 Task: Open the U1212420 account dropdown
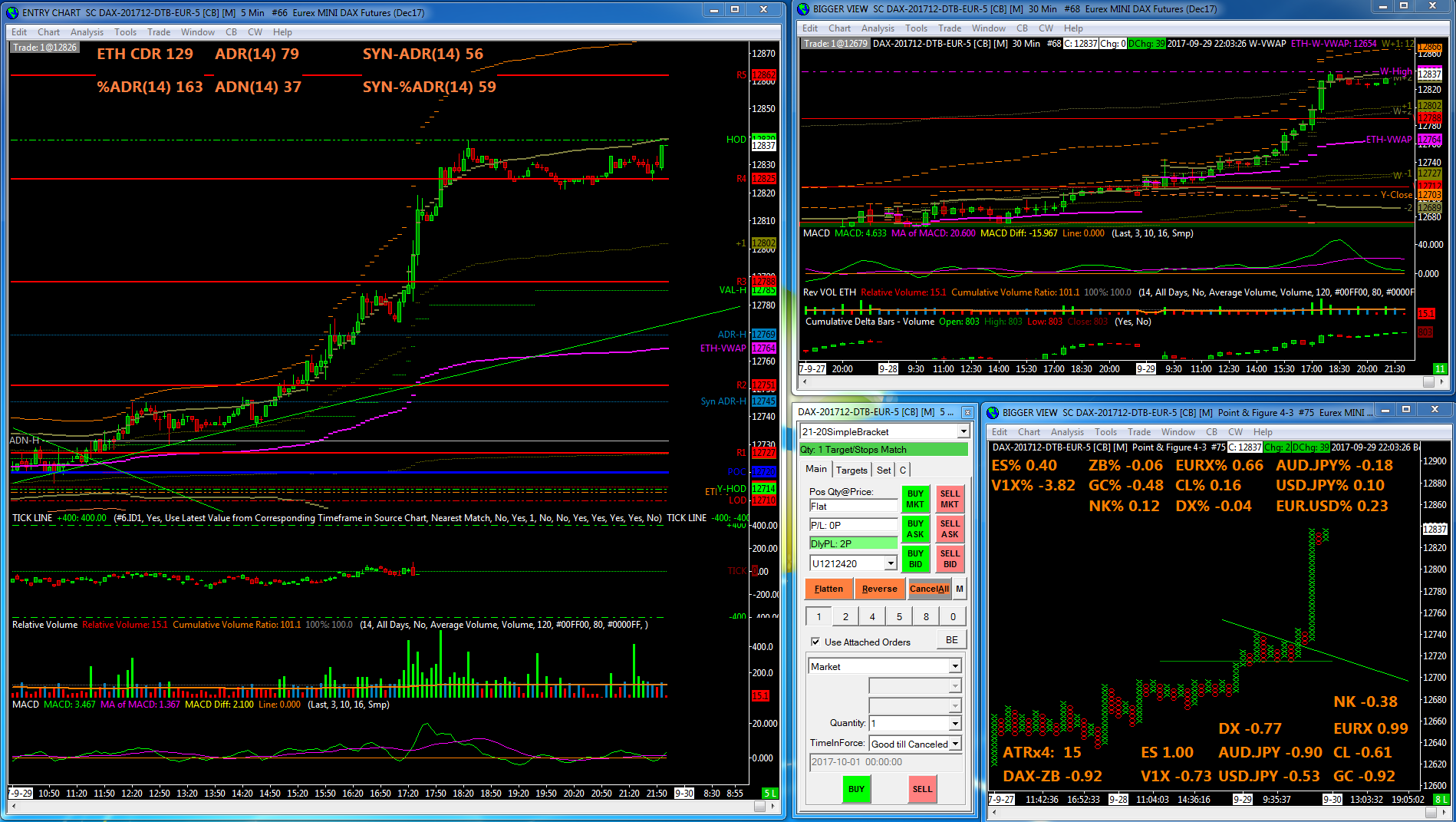891,563
